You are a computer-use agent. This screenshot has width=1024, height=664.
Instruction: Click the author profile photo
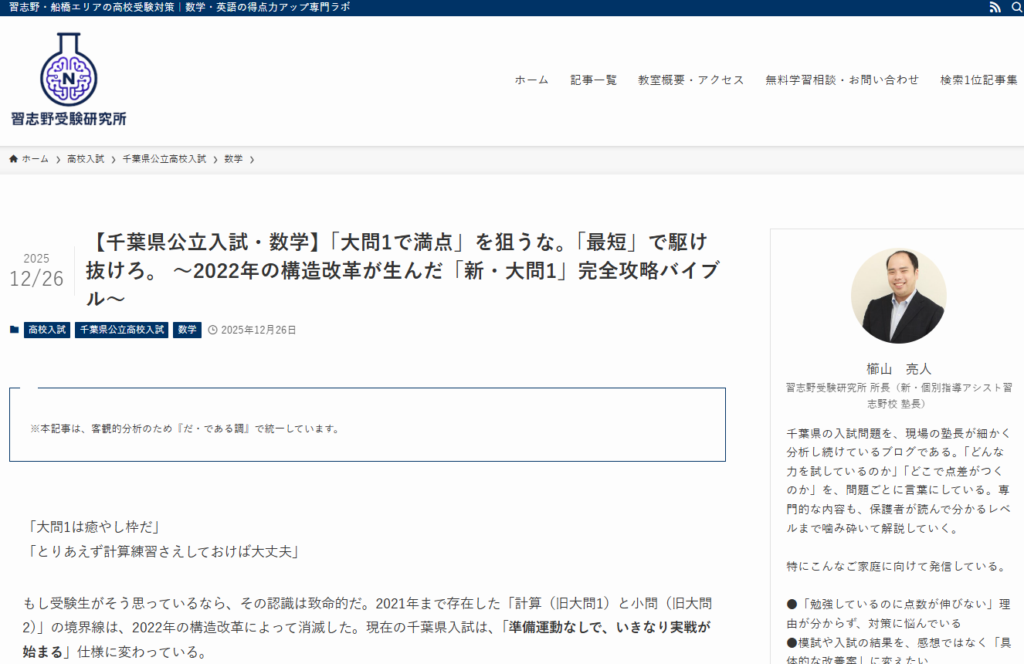pyautogui.click(x=898, y=296)
